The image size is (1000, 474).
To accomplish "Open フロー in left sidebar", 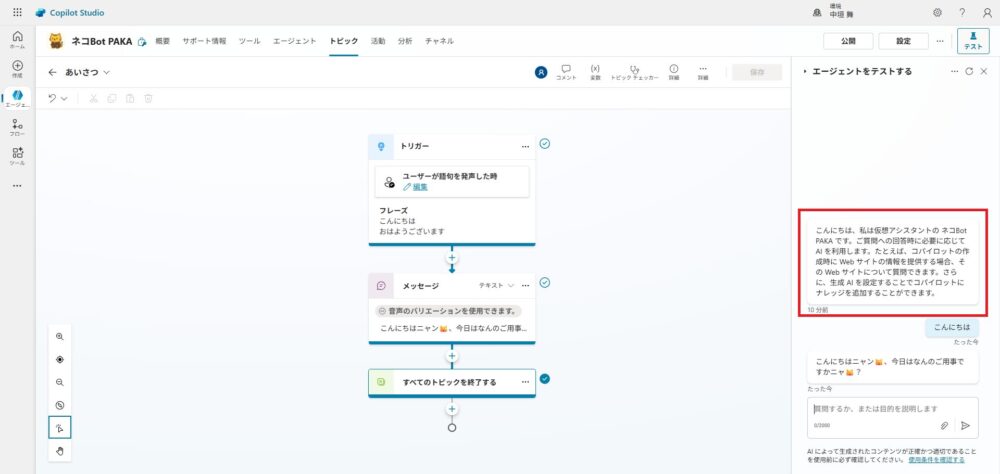I will tap(17, 128).
